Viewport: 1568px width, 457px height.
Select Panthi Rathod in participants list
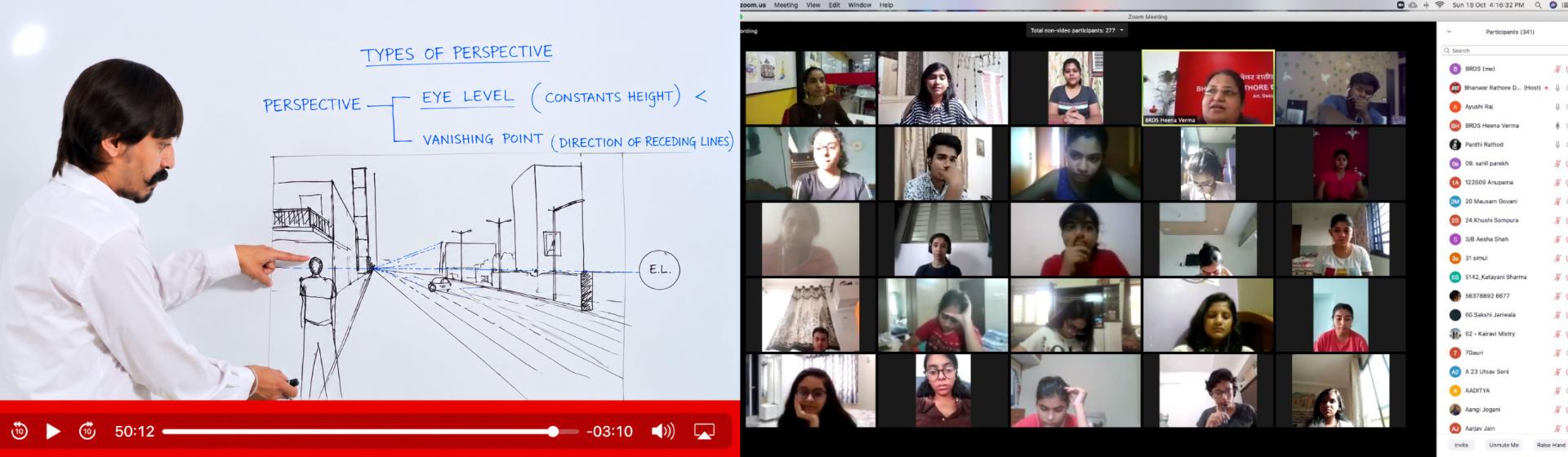click(1504, 144)
